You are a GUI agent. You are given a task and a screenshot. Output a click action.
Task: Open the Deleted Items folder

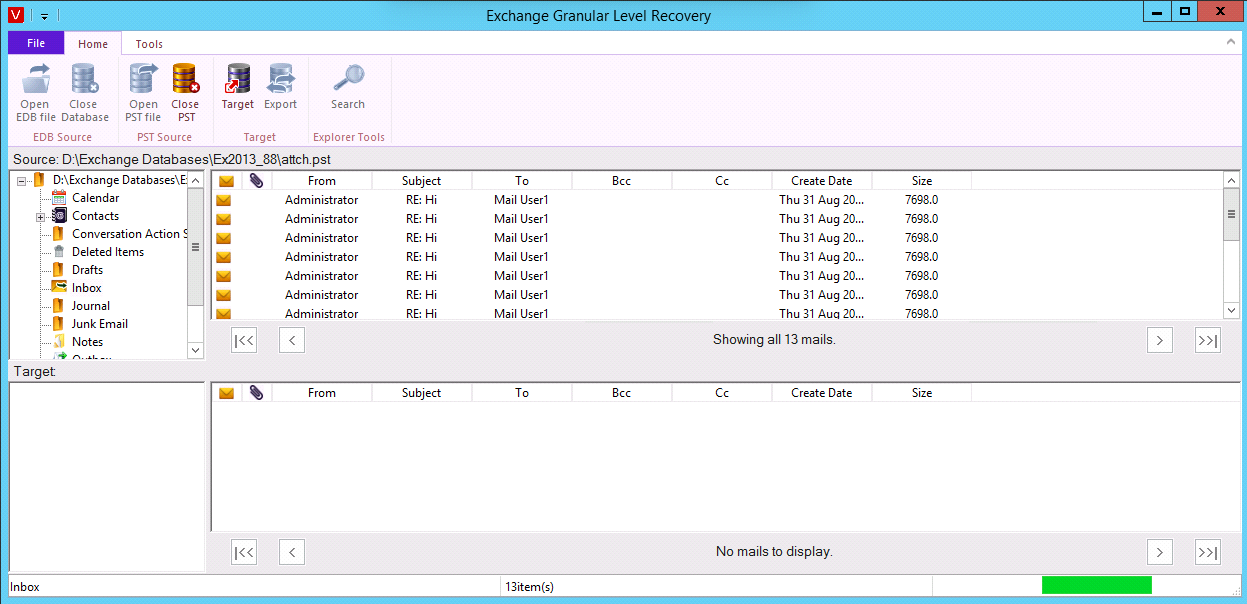tap(108, 252)
